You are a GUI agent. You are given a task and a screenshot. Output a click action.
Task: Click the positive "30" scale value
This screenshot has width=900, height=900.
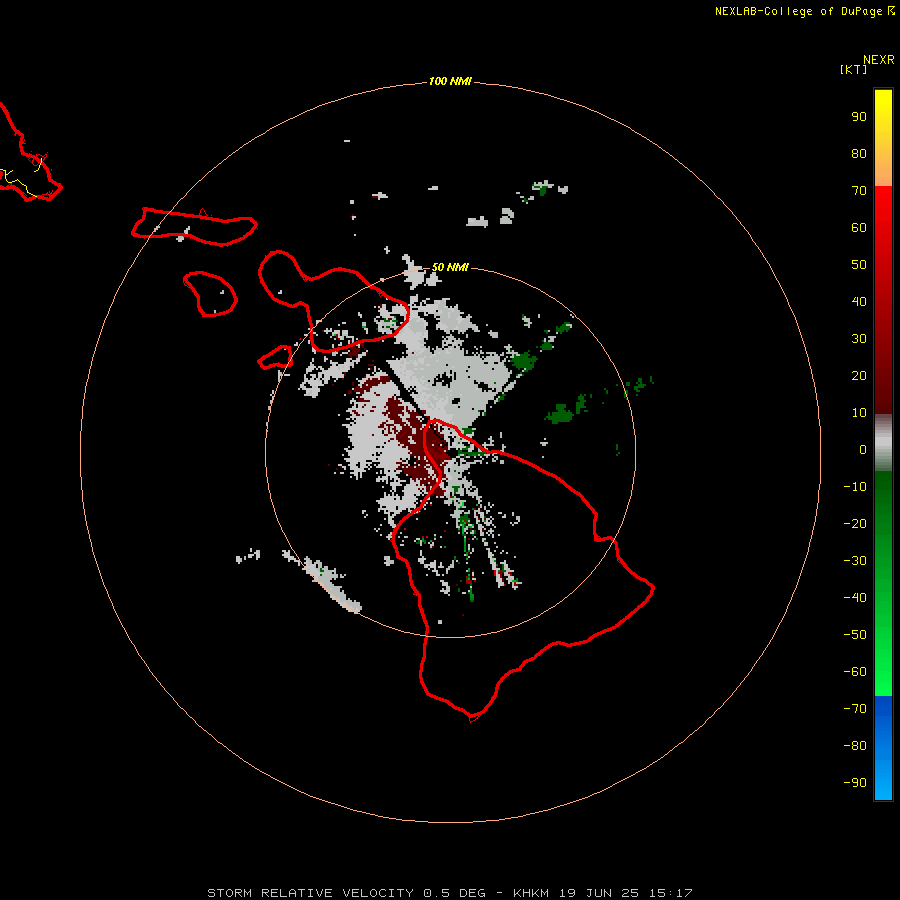click(859, 339)
